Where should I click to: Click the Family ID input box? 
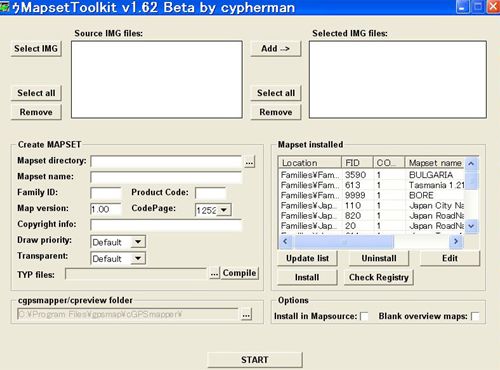pyautogui.click(x=106, y=193)
